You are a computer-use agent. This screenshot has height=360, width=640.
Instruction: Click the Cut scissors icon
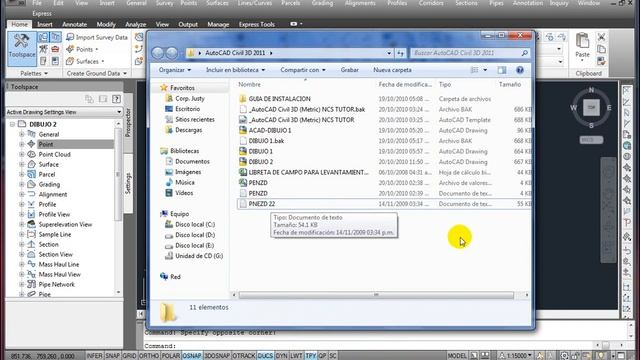(x=601, y=38)
